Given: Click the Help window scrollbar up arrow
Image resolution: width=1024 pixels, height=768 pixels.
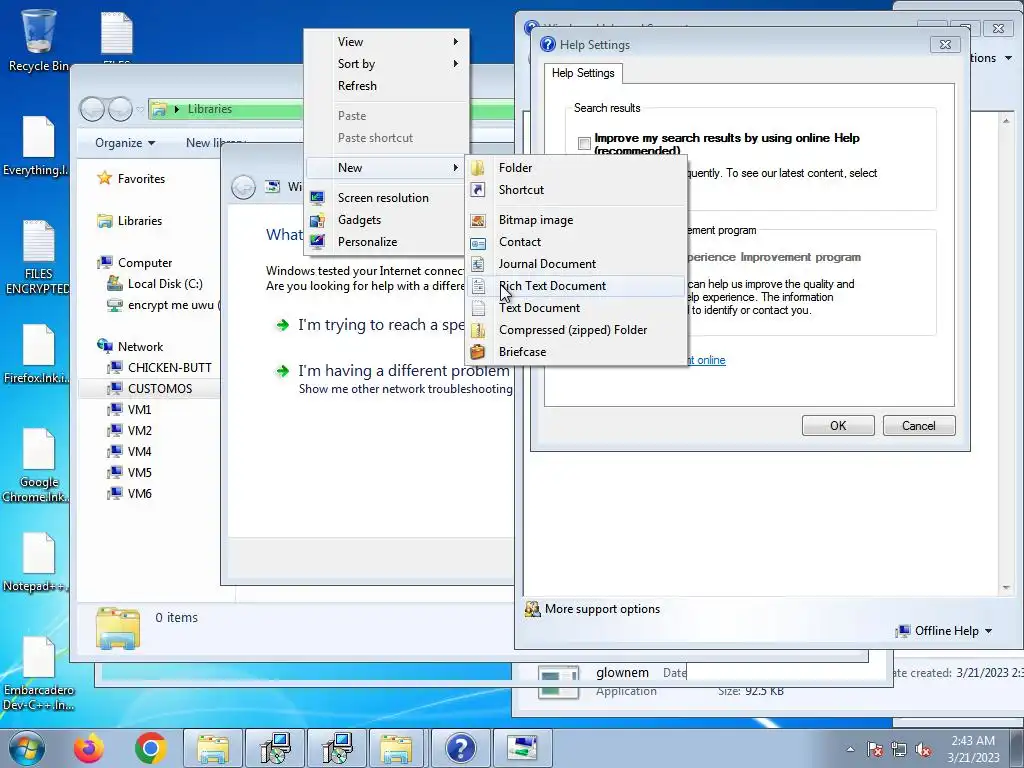Looking at the screenshot, I should click(1006, 121).
